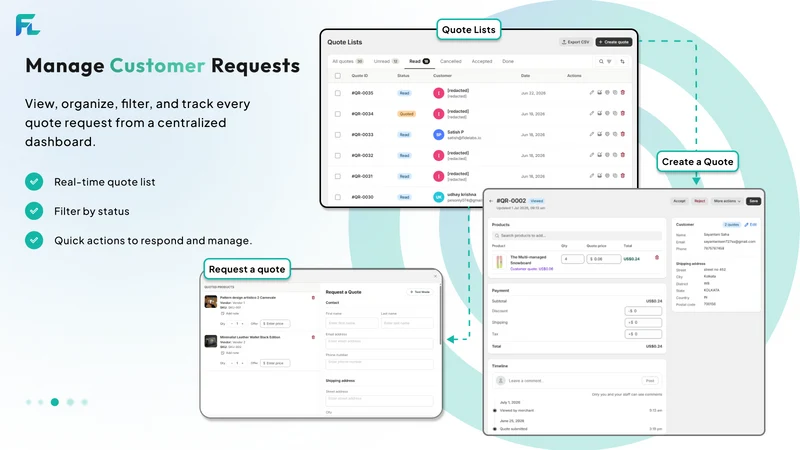Go back using arrow beside #QR-0002
Screen dimensions: 800x450
pyautogui.click(x=491, y=201)
